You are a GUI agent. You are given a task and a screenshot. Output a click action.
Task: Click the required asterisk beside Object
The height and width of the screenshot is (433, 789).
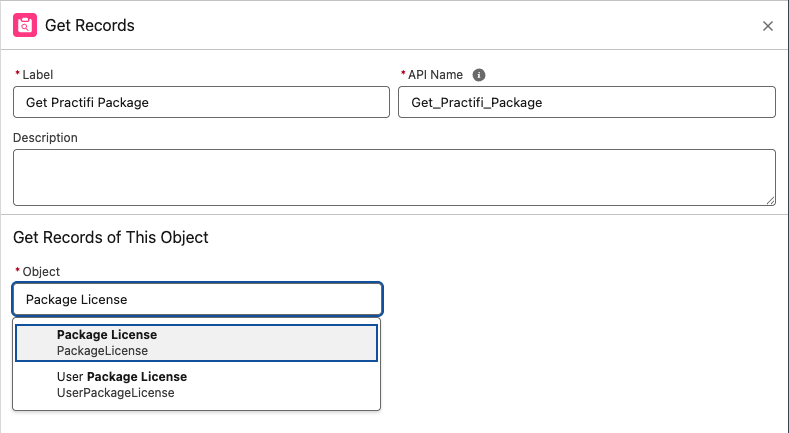(16, 272)
